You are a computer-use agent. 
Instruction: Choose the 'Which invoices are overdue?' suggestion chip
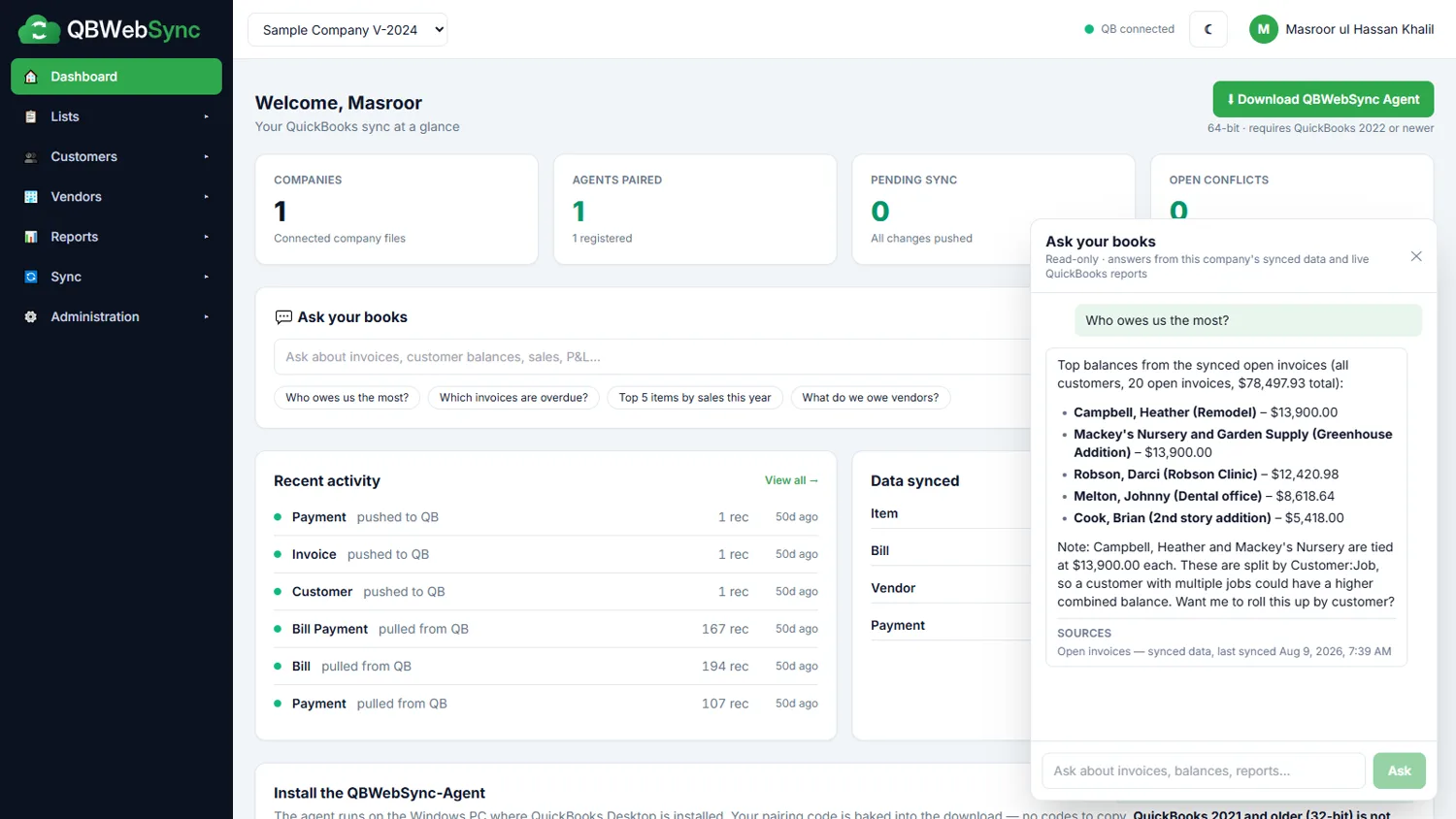(x=513, y=398)
